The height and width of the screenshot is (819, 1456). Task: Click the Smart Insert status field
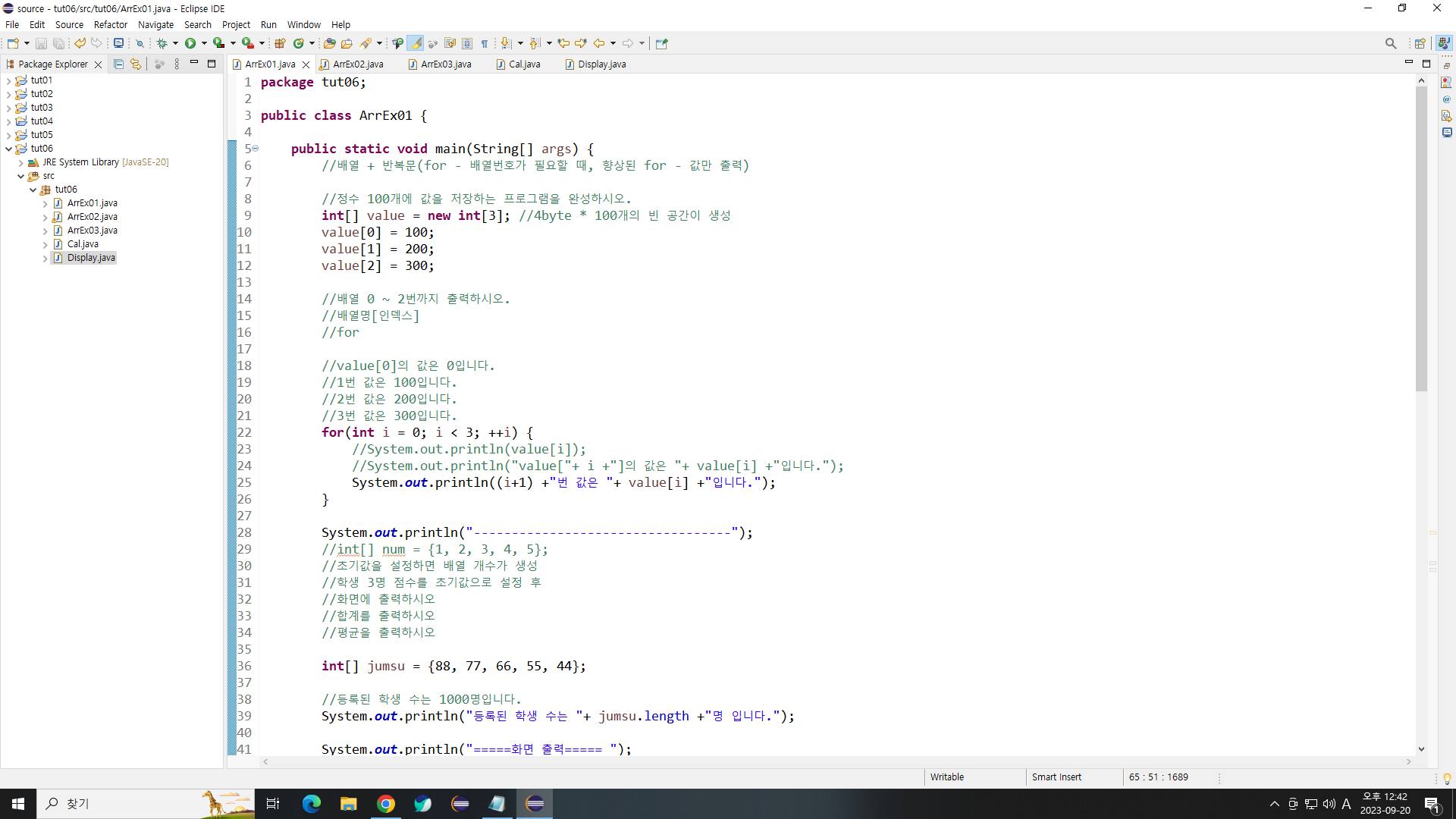click(x=1056, y=777)
